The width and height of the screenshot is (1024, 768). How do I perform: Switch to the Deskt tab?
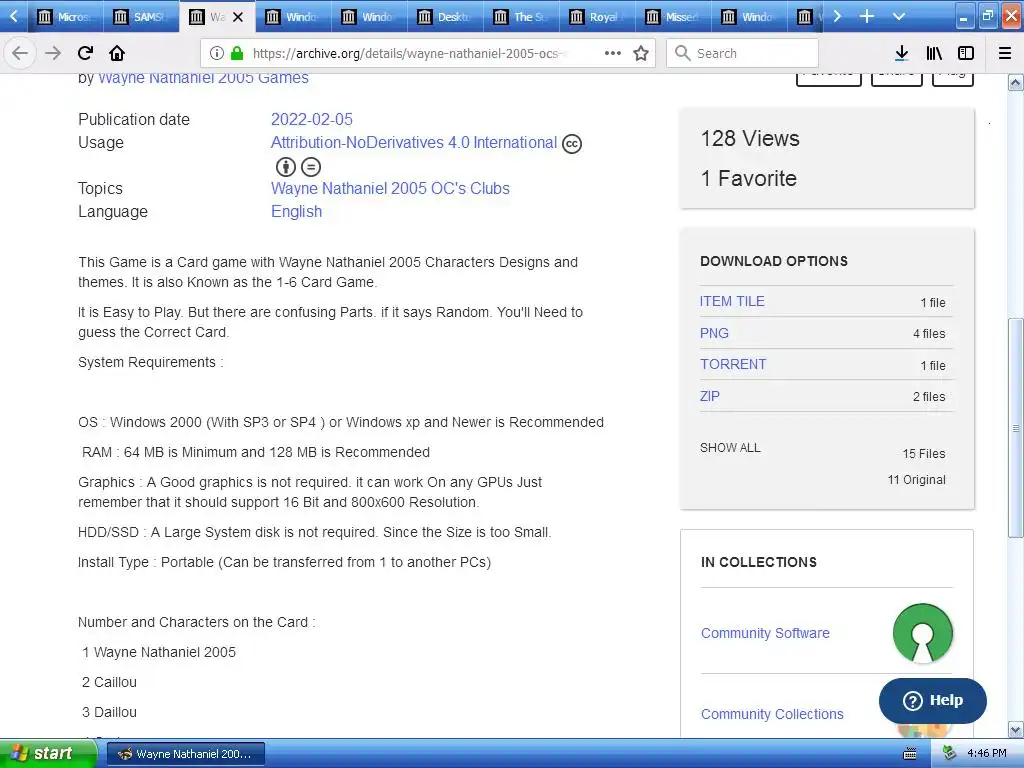445,17
